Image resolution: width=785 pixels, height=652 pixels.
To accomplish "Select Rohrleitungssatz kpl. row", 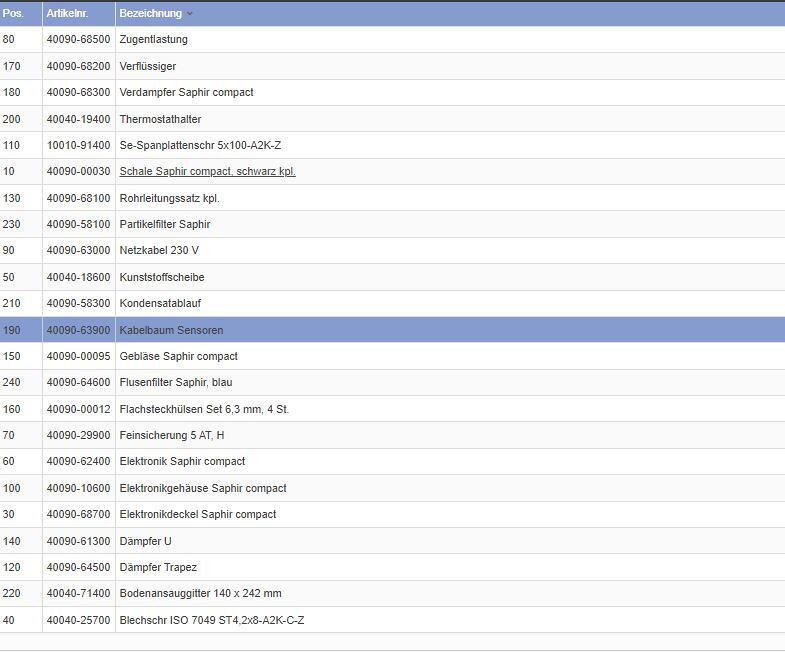I will (x=169, y=198).
